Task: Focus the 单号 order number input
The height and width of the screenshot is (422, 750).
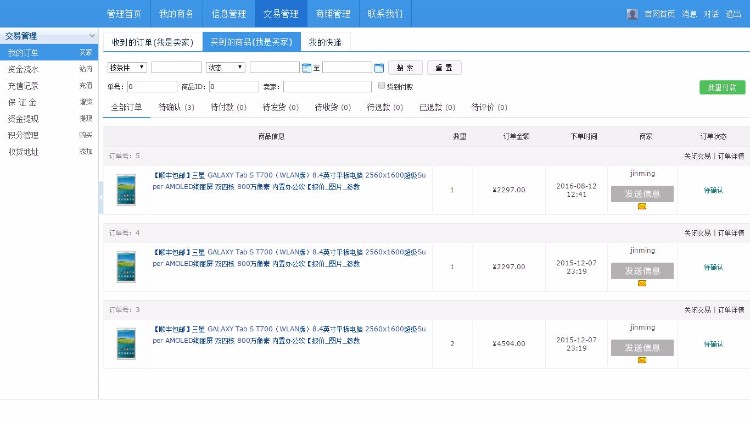Action: coord(152,87)
